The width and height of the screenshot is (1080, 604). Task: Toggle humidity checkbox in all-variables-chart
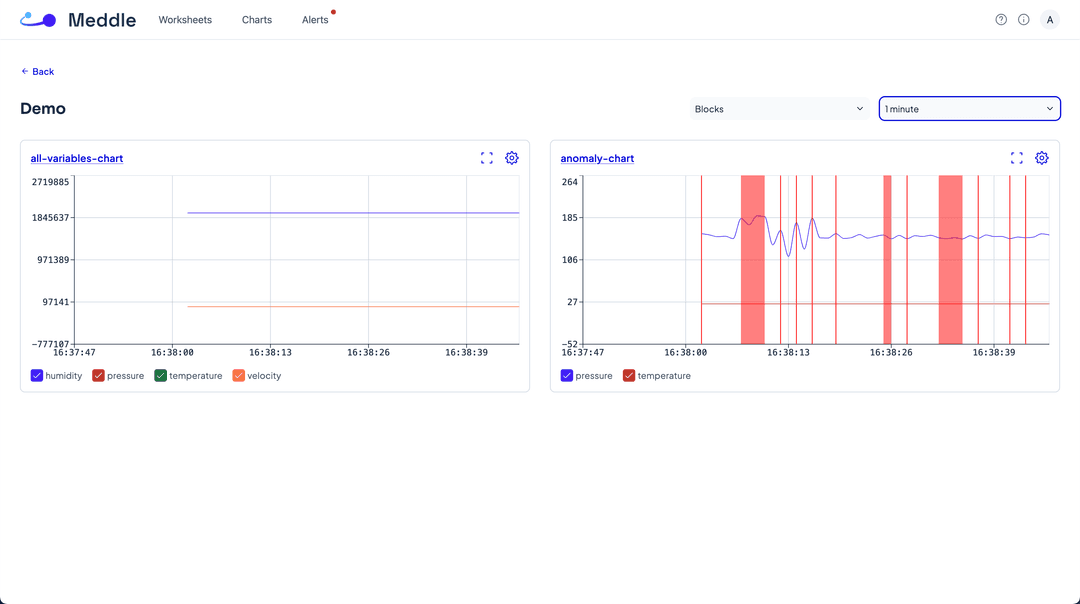37,376
